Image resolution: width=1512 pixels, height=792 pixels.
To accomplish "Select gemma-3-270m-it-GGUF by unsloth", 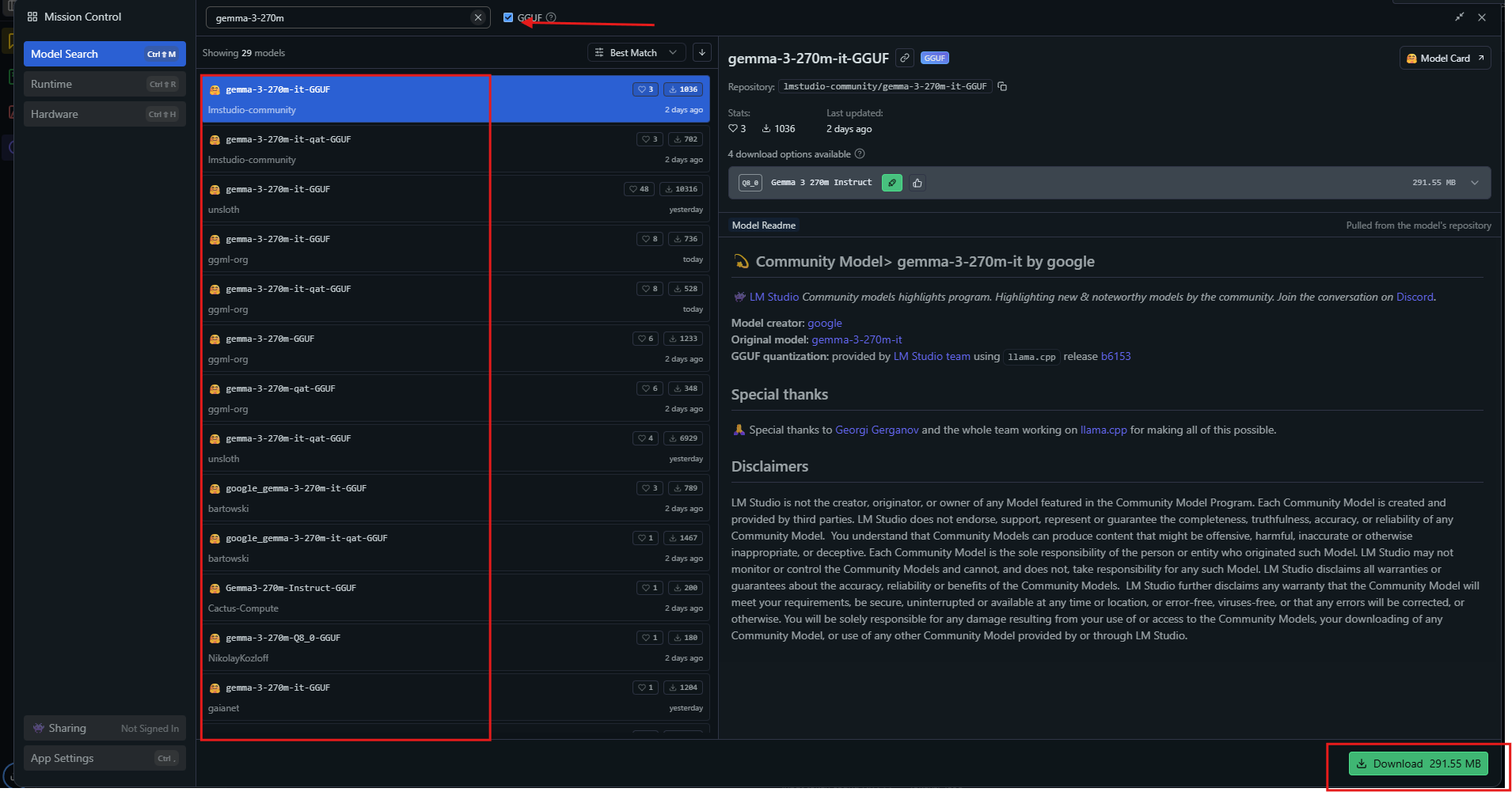I will click(455, 199).
